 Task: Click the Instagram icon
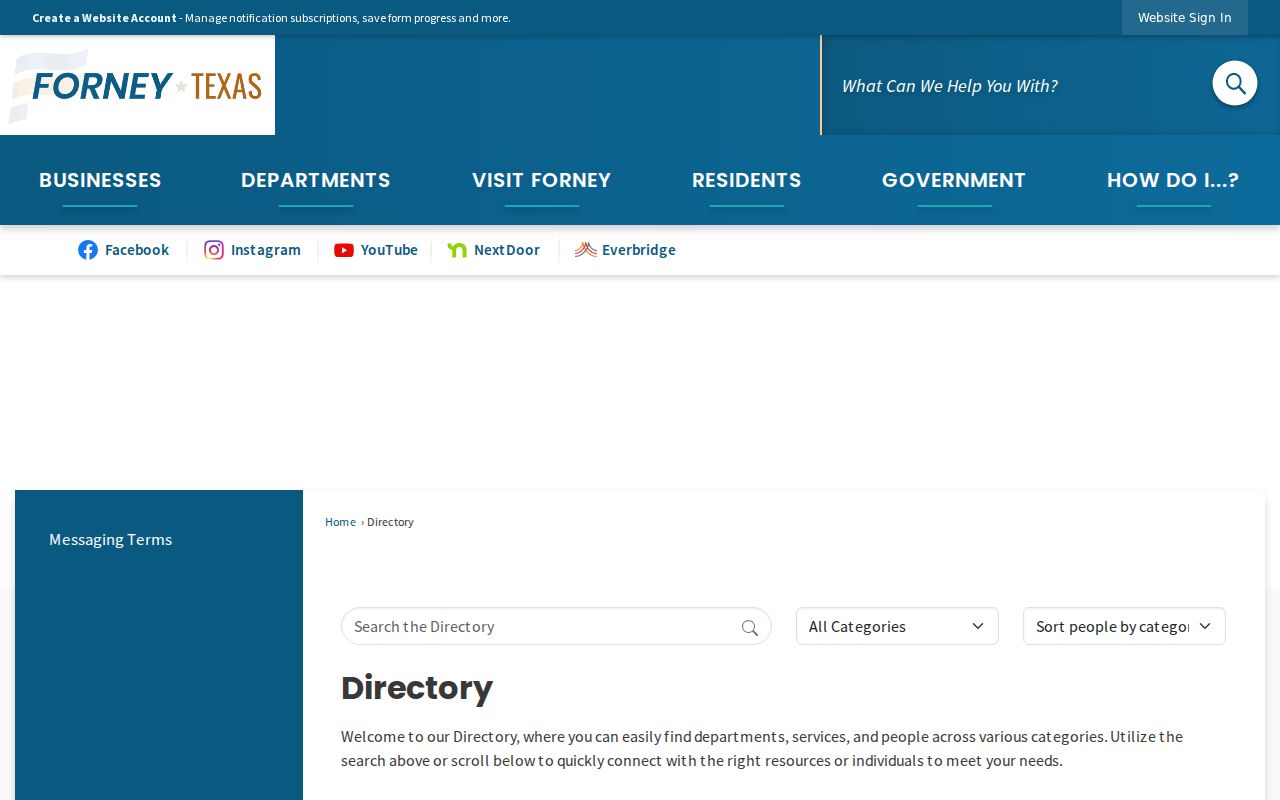[214, 250]
